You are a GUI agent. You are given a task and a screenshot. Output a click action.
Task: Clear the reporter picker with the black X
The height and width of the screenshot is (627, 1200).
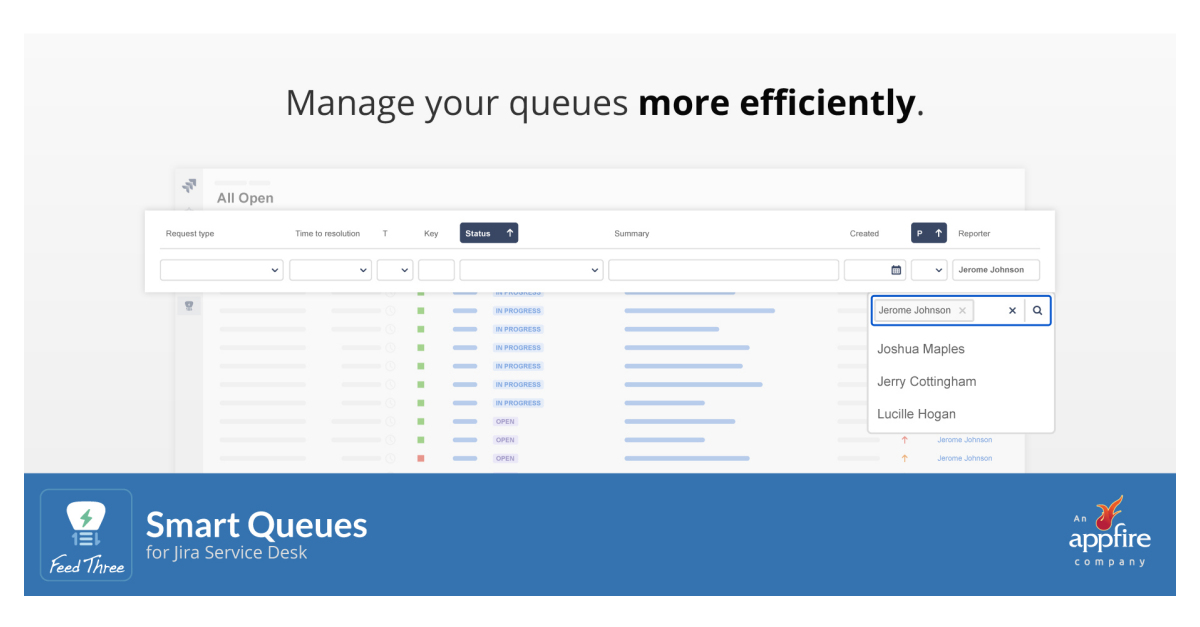[1012, 311]
